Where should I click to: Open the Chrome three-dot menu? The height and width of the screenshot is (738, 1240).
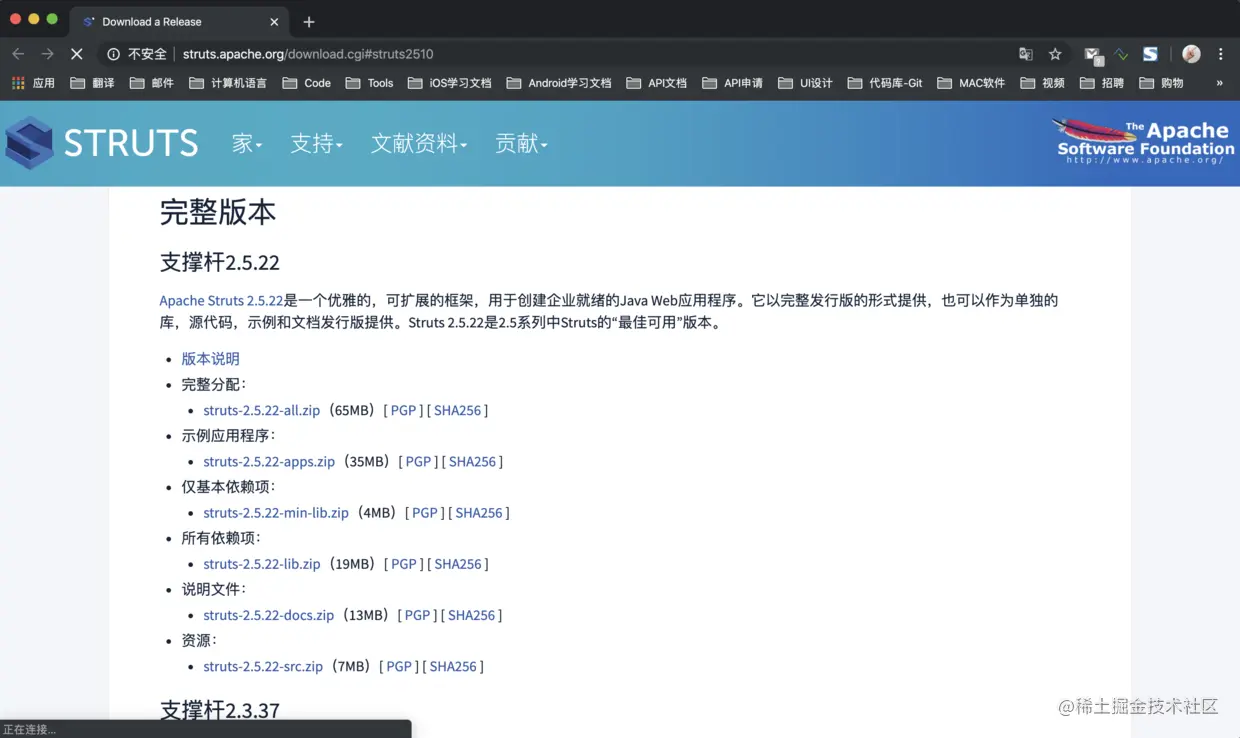click(1221, 54)
